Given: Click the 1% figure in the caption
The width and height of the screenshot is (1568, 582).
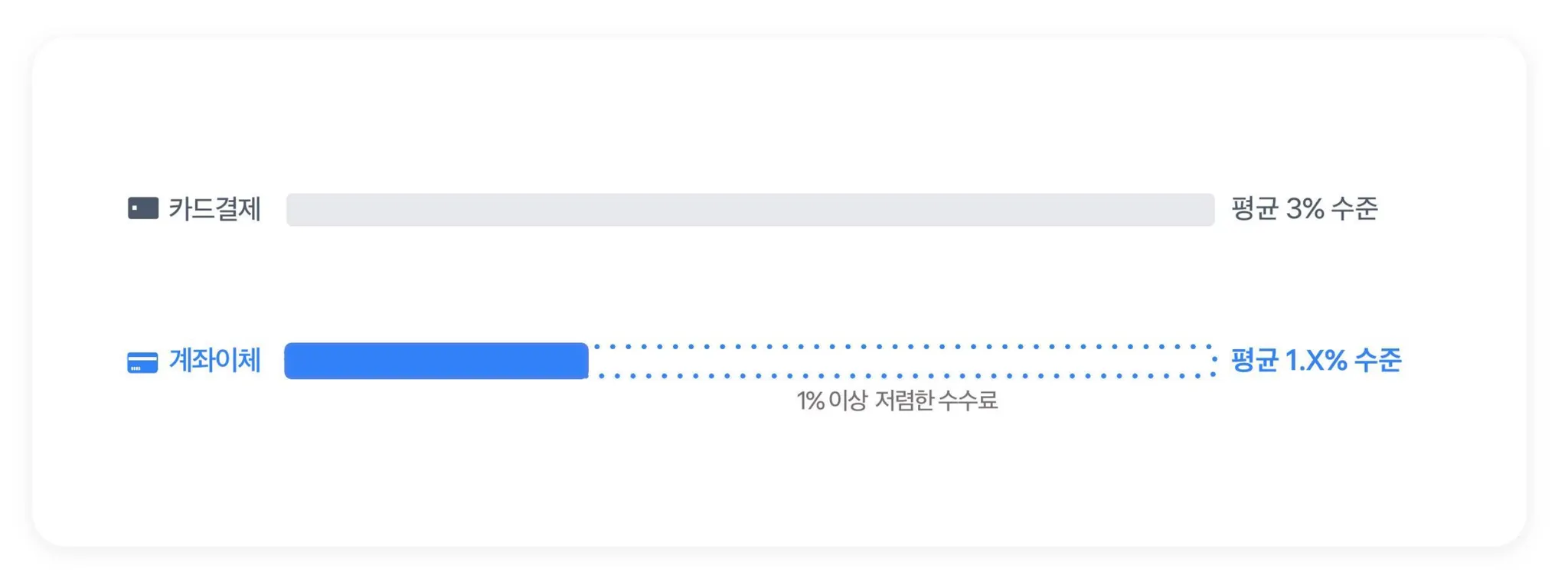Looking at the screenshot, I should [810, 401].
